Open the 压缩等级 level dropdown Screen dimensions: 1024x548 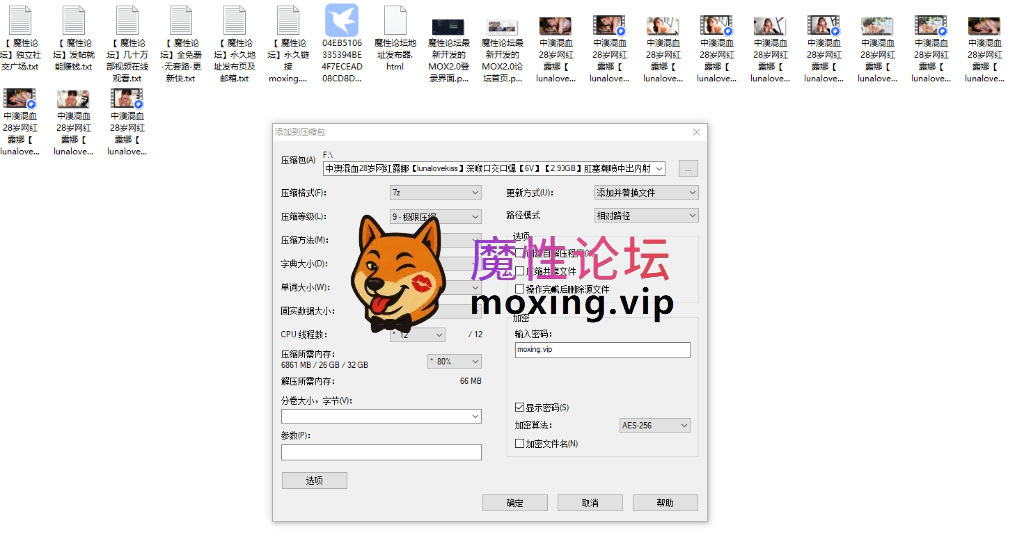click(x=436, y=216)
